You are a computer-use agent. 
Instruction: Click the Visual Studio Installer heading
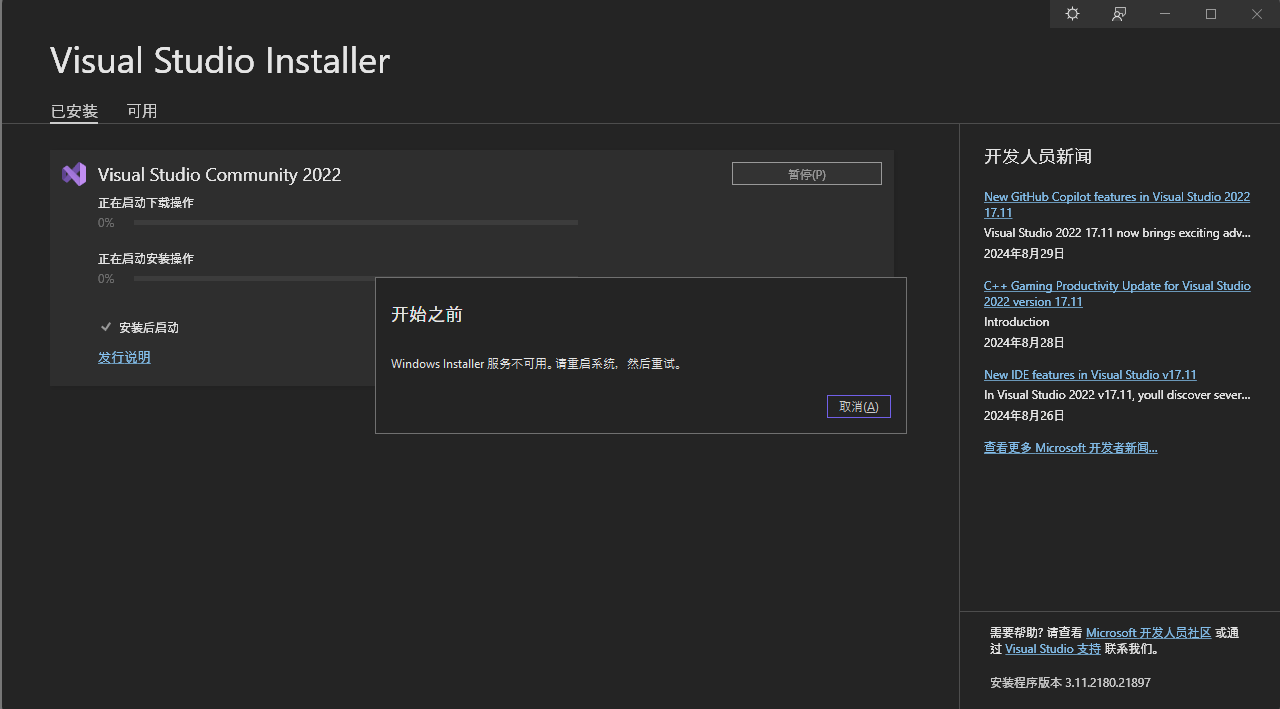pos(220,61)
